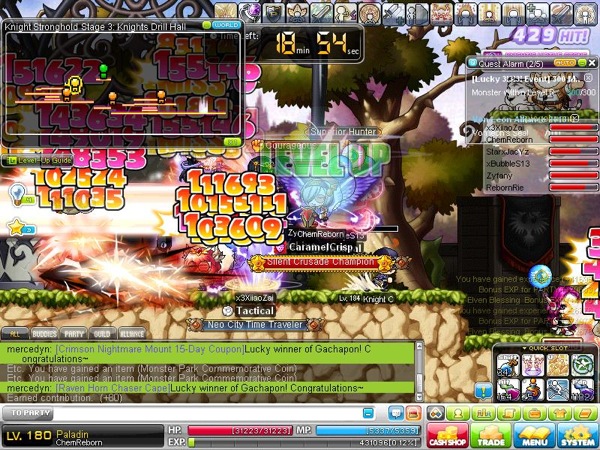
Task: Open the quest scroll icon
Action: click(x=509, y=413)
